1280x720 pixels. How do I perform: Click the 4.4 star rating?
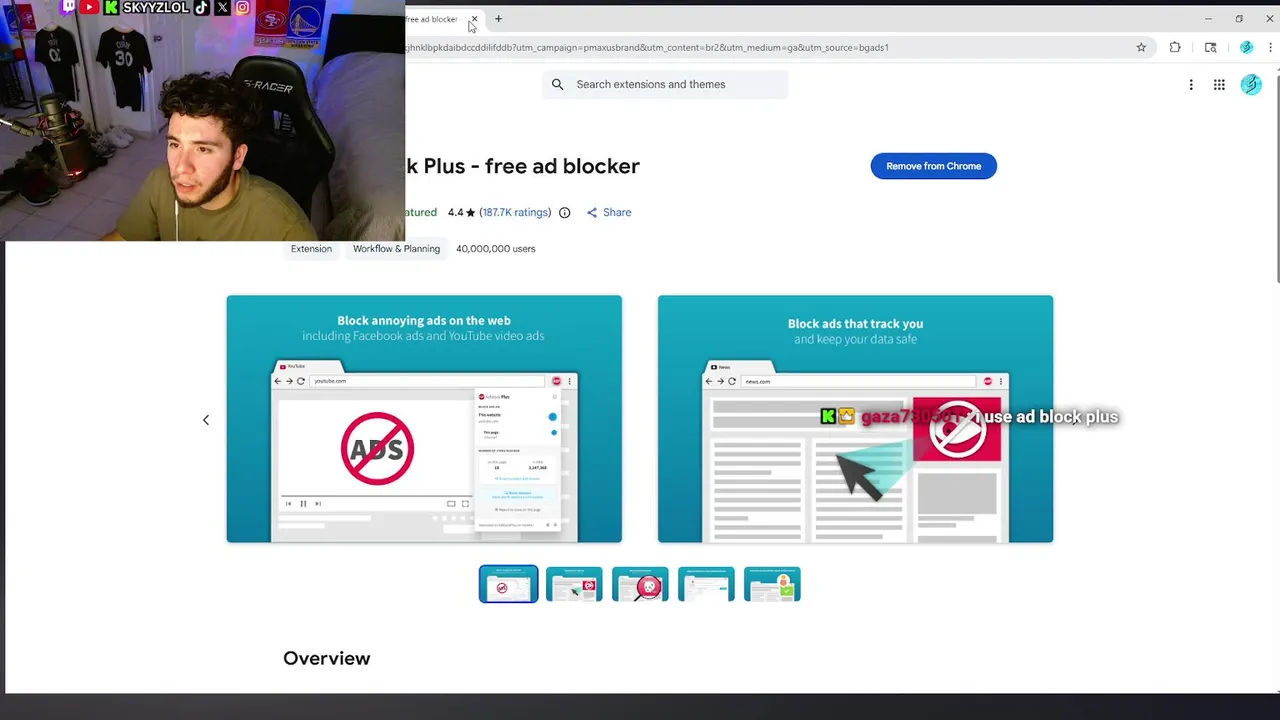[x=461, y=212]
